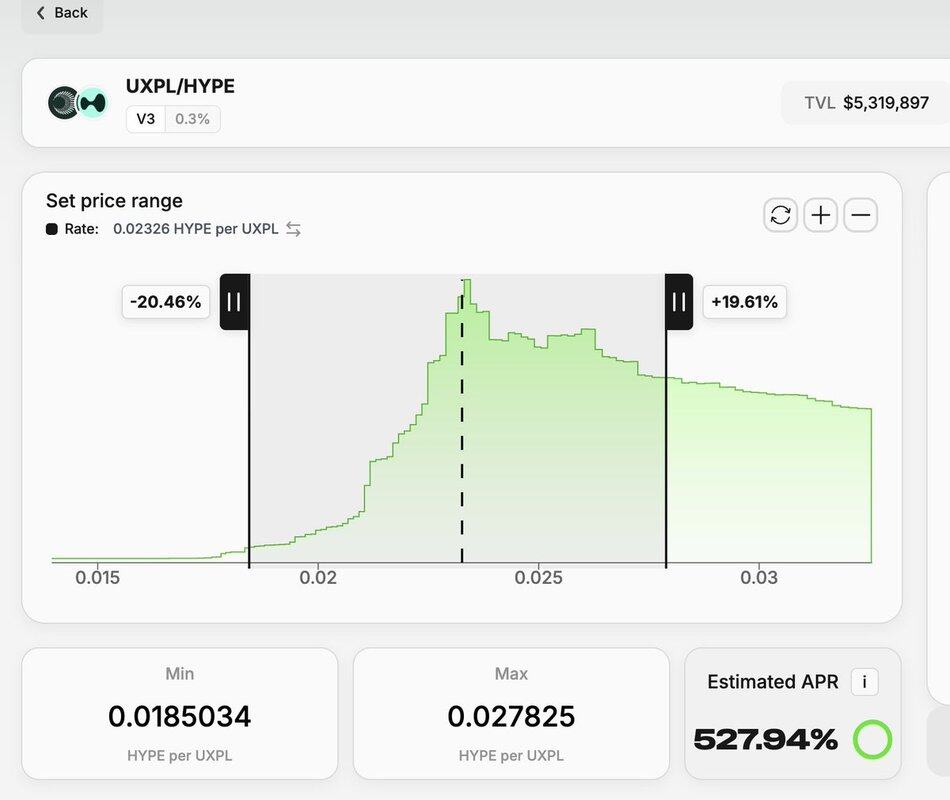Click the UXPL/HYPE token pair icon
950x800 pixels.
[x=78, y=102]
